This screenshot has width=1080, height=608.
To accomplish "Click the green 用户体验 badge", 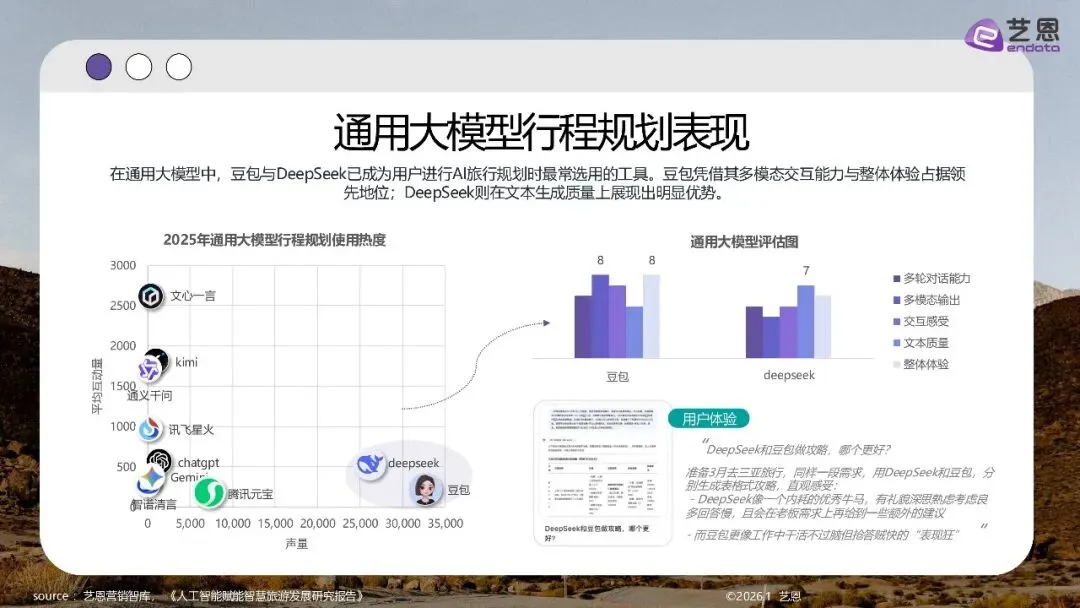I will (x=709, y=419).
